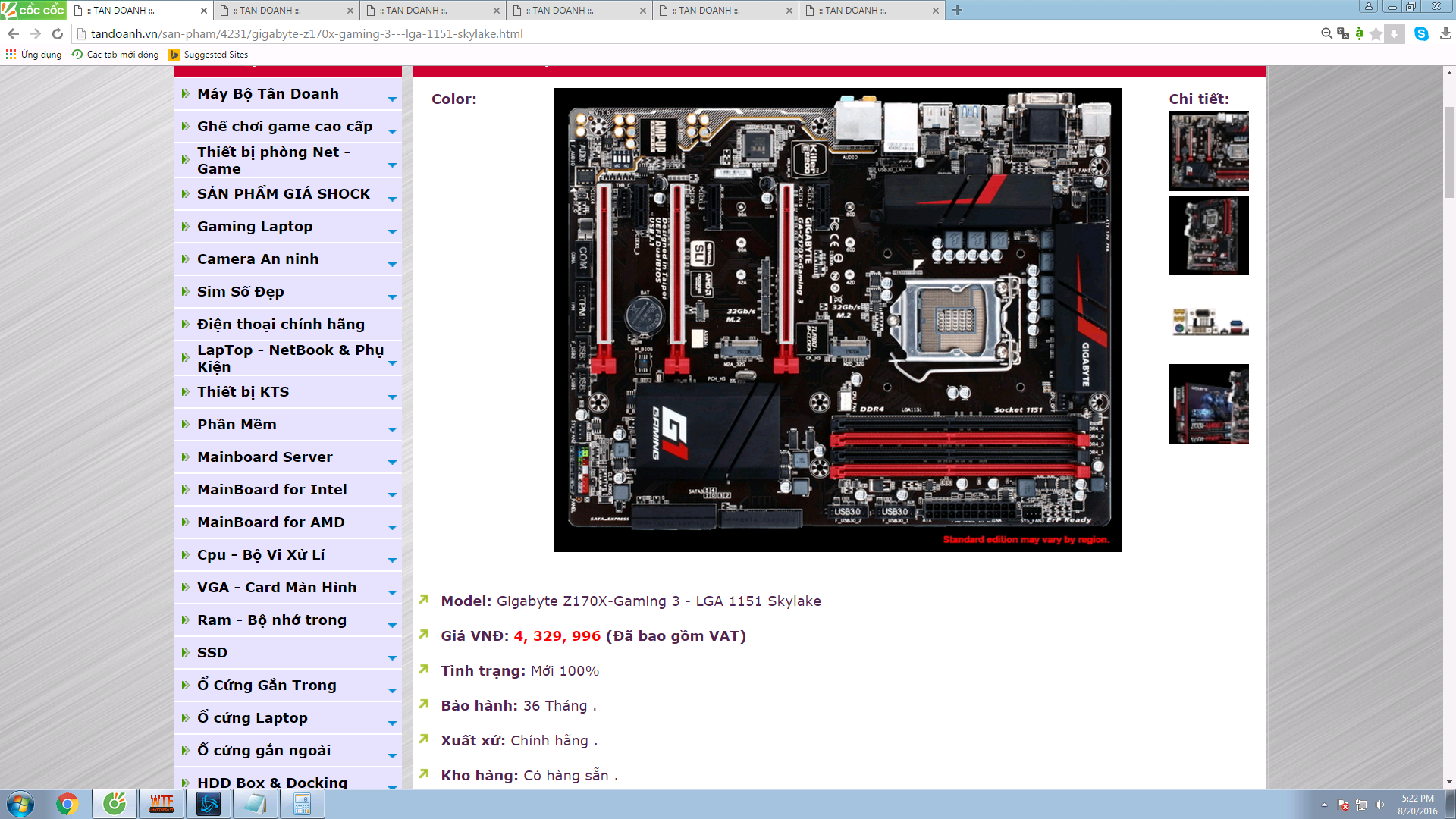This screenshot has height=819, width=1456.
Task: Click the page zoom magnifier icon
Action: 1326,33
